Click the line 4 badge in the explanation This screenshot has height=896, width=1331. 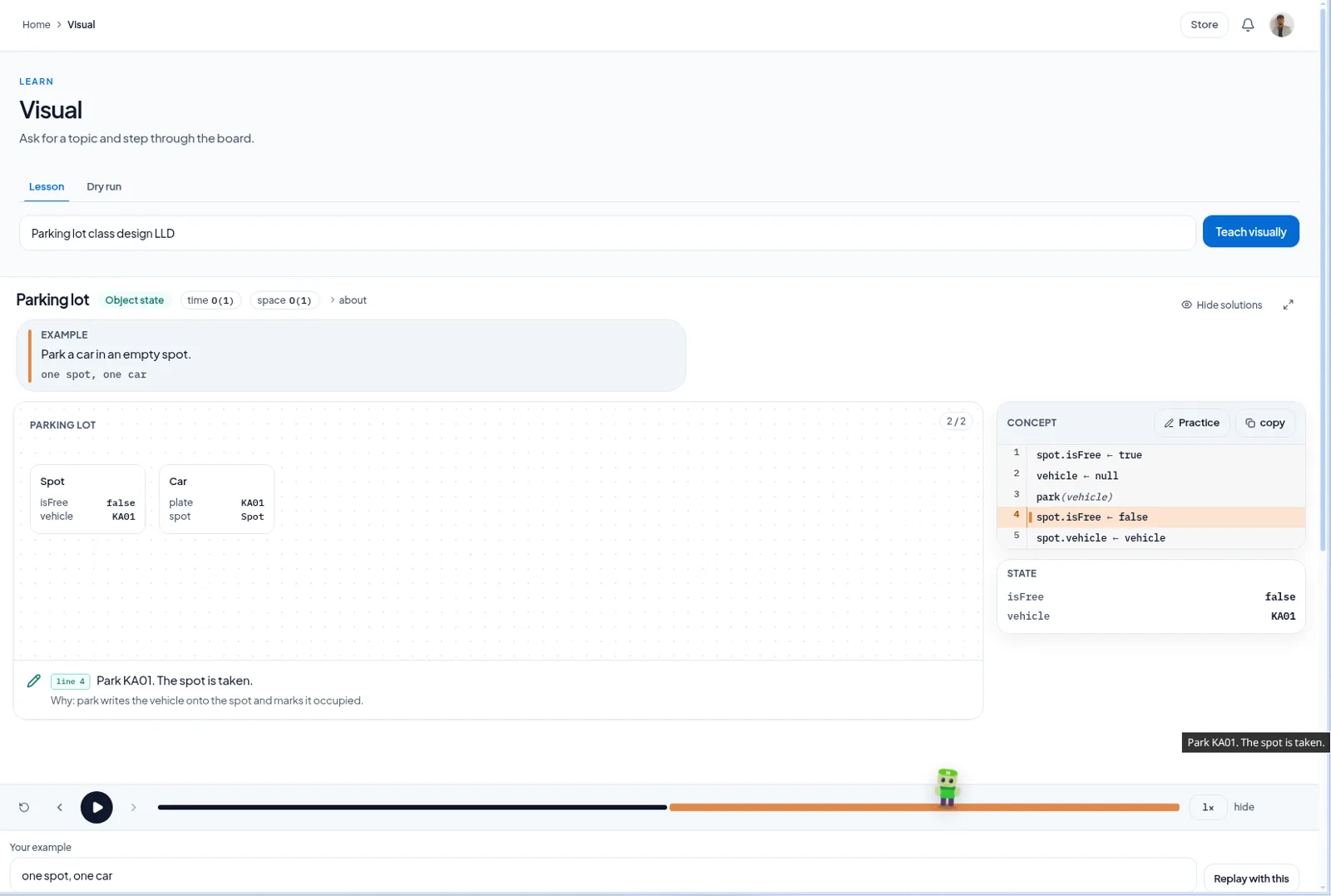[70, 681]
